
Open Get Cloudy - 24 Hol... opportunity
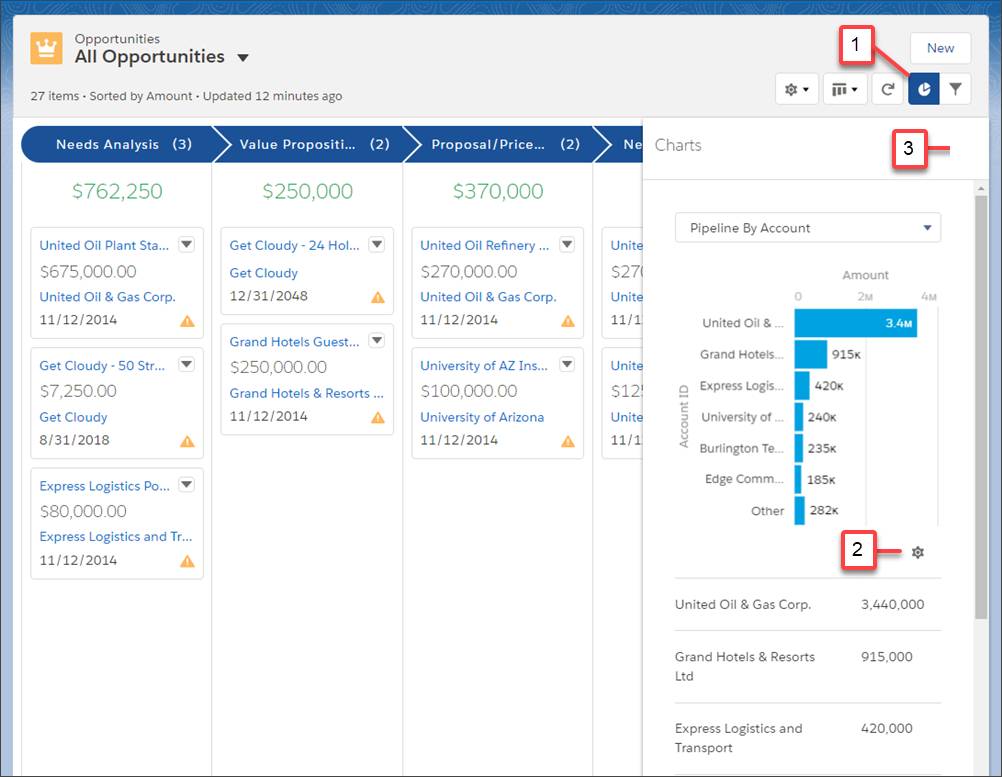(295, 245)
